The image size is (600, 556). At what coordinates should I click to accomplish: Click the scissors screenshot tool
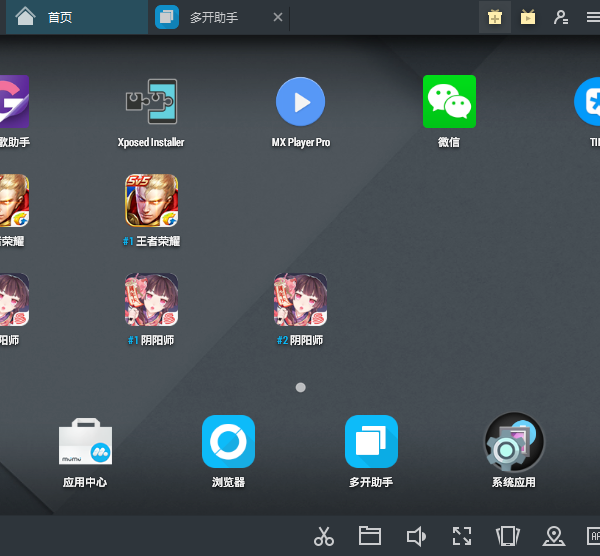click(x=324, y=536)
